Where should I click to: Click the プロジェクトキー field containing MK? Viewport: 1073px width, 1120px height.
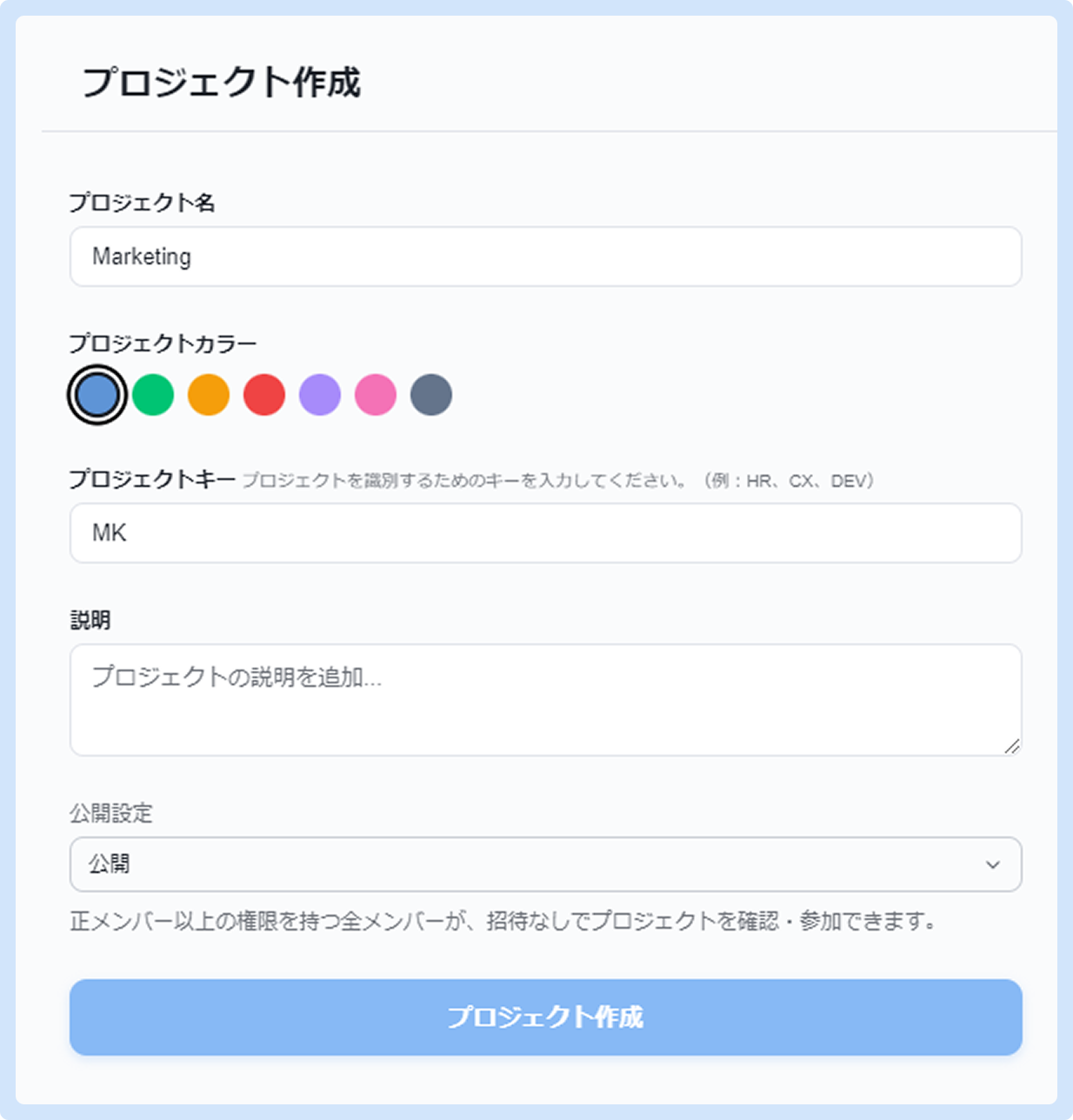tap(545, 533)
